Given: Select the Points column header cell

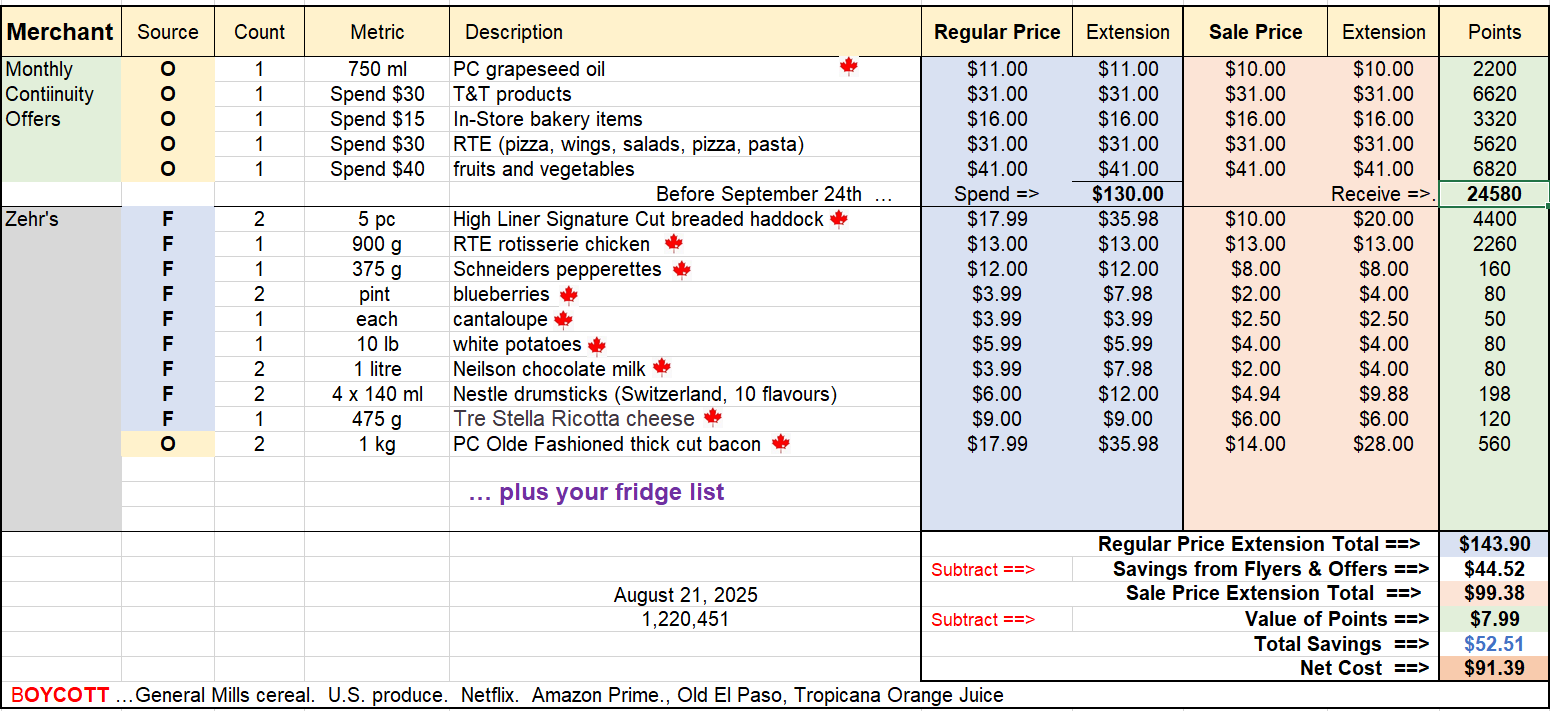Looking at the screenshot, I should (1494, 32).
